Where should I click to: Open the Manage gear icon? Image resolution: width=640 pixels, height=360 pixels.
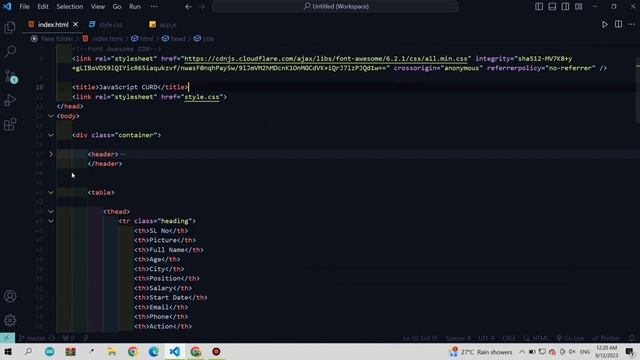[10, 320]
